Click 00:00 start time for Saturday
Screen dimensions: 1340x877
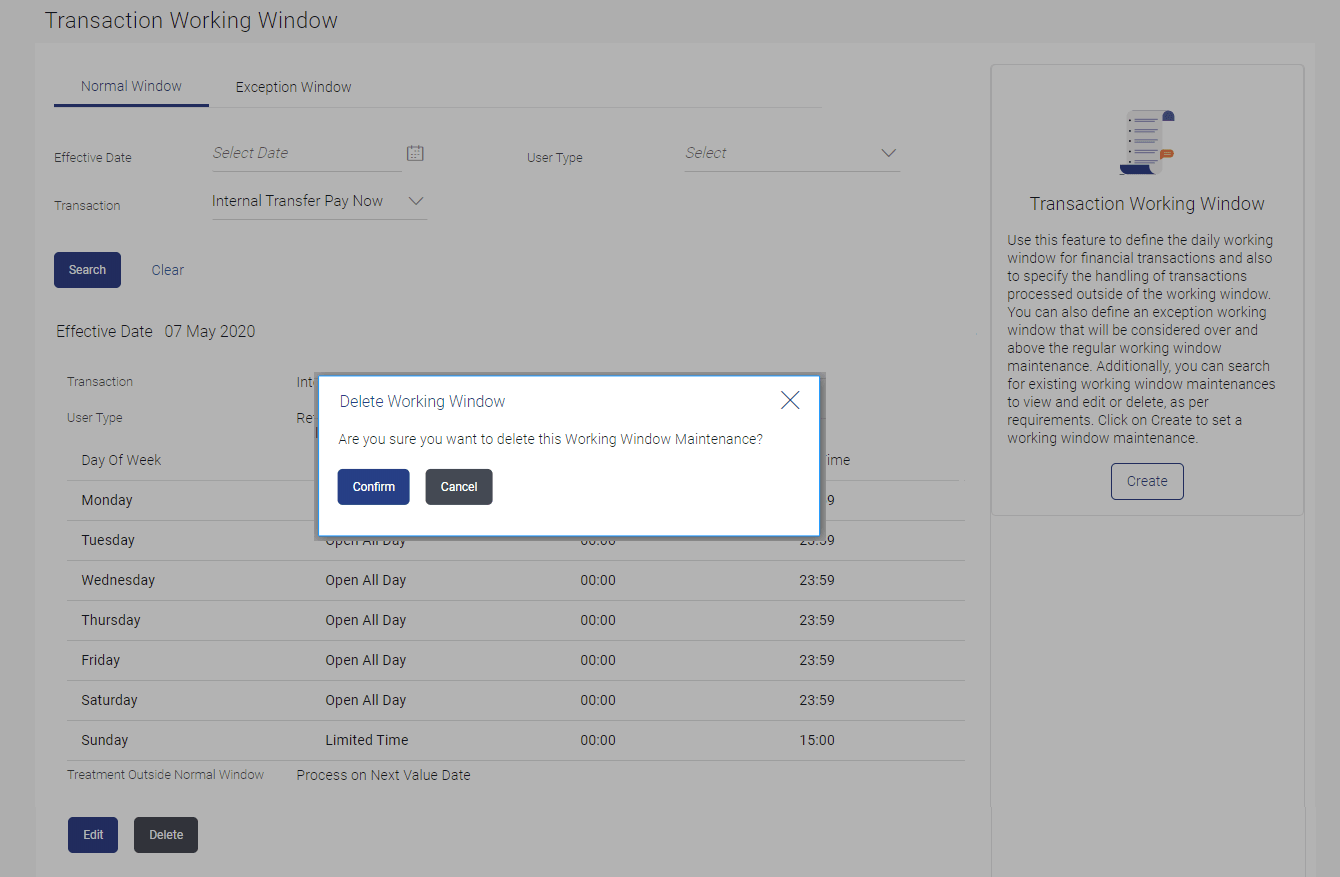pyautogui.click(x=598, y=700)
